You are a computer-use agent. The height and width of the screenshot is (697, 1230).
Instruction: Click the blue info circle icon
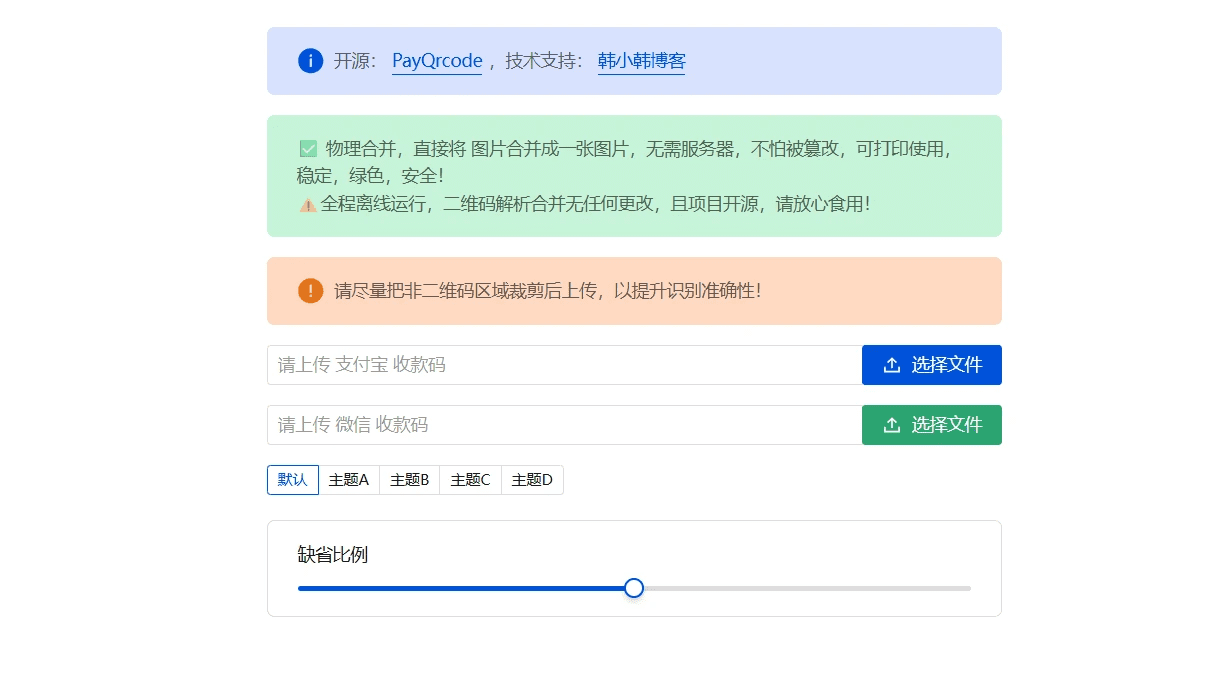310,61
